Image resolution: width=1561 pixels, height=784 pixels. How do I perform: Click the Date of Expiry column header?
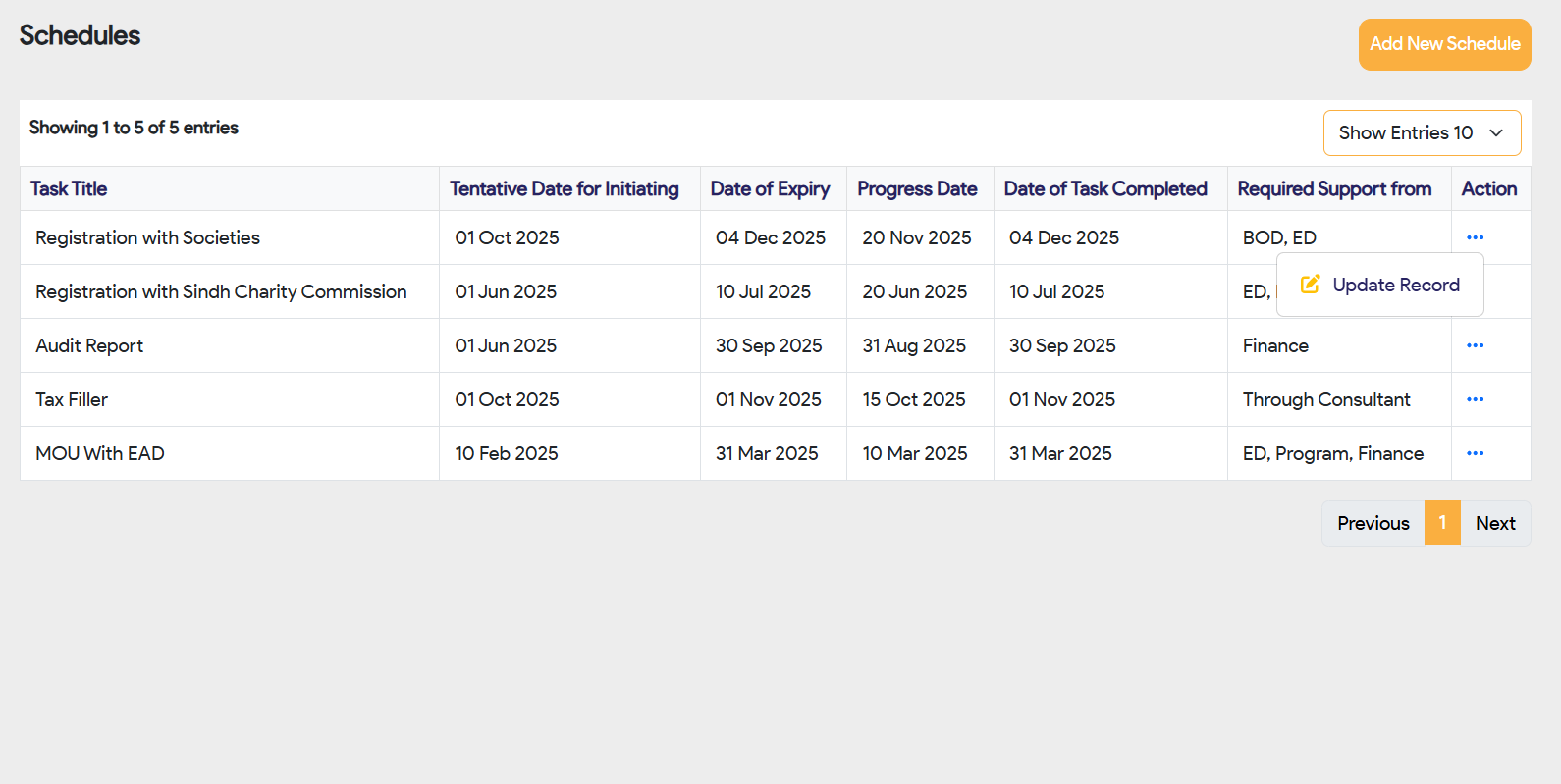tap(770, 188)
